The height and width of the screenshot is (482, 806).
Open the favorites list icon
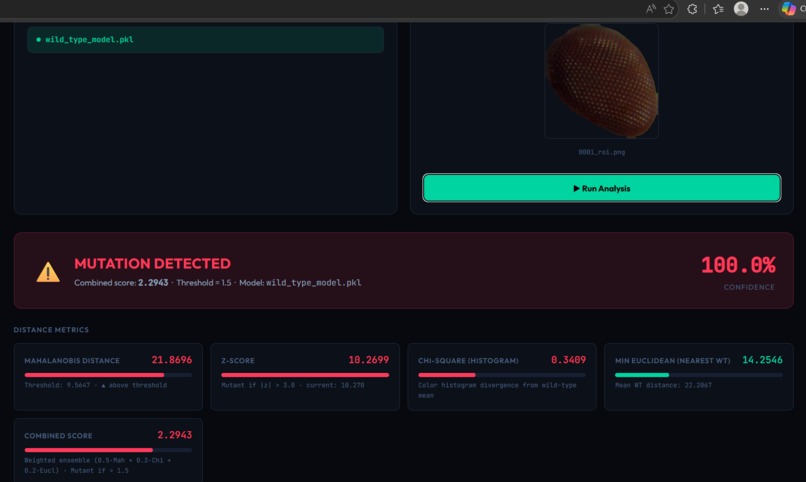pyautogui.click(x=719, y=9)
